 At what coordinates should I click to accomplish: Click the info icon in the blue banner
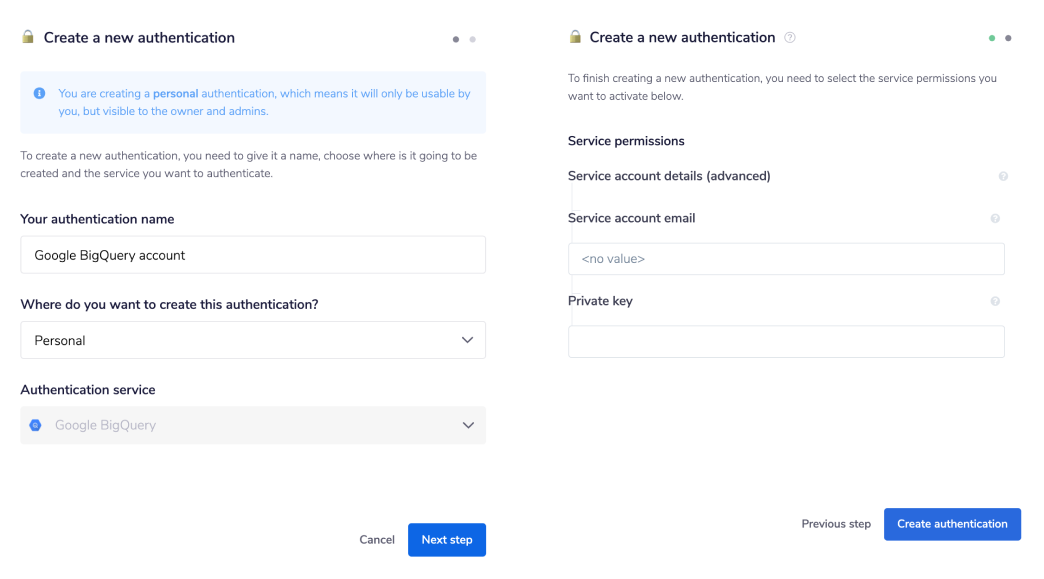[39, 92]
